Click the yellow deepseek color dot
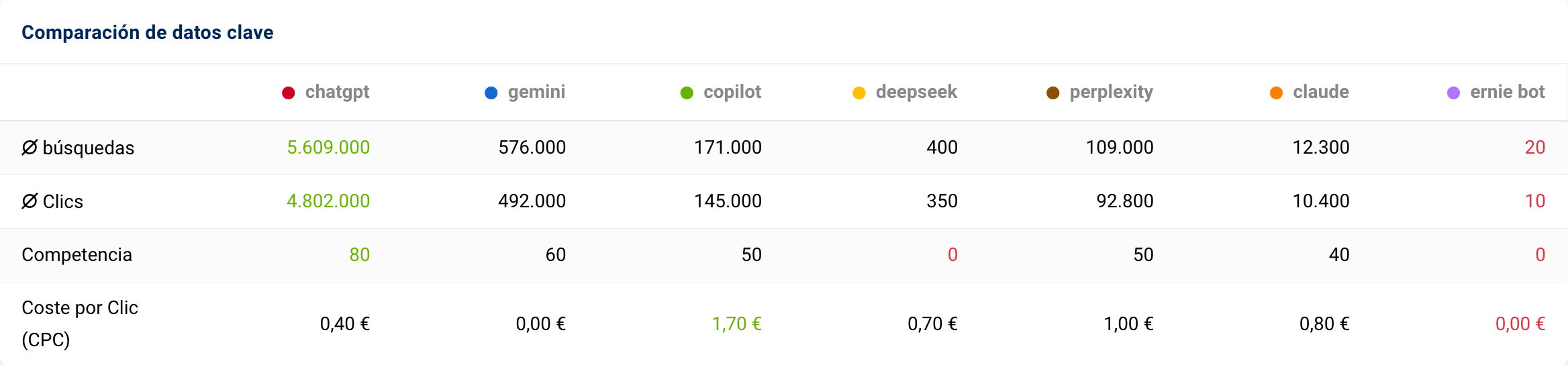 tap(859, 93)
